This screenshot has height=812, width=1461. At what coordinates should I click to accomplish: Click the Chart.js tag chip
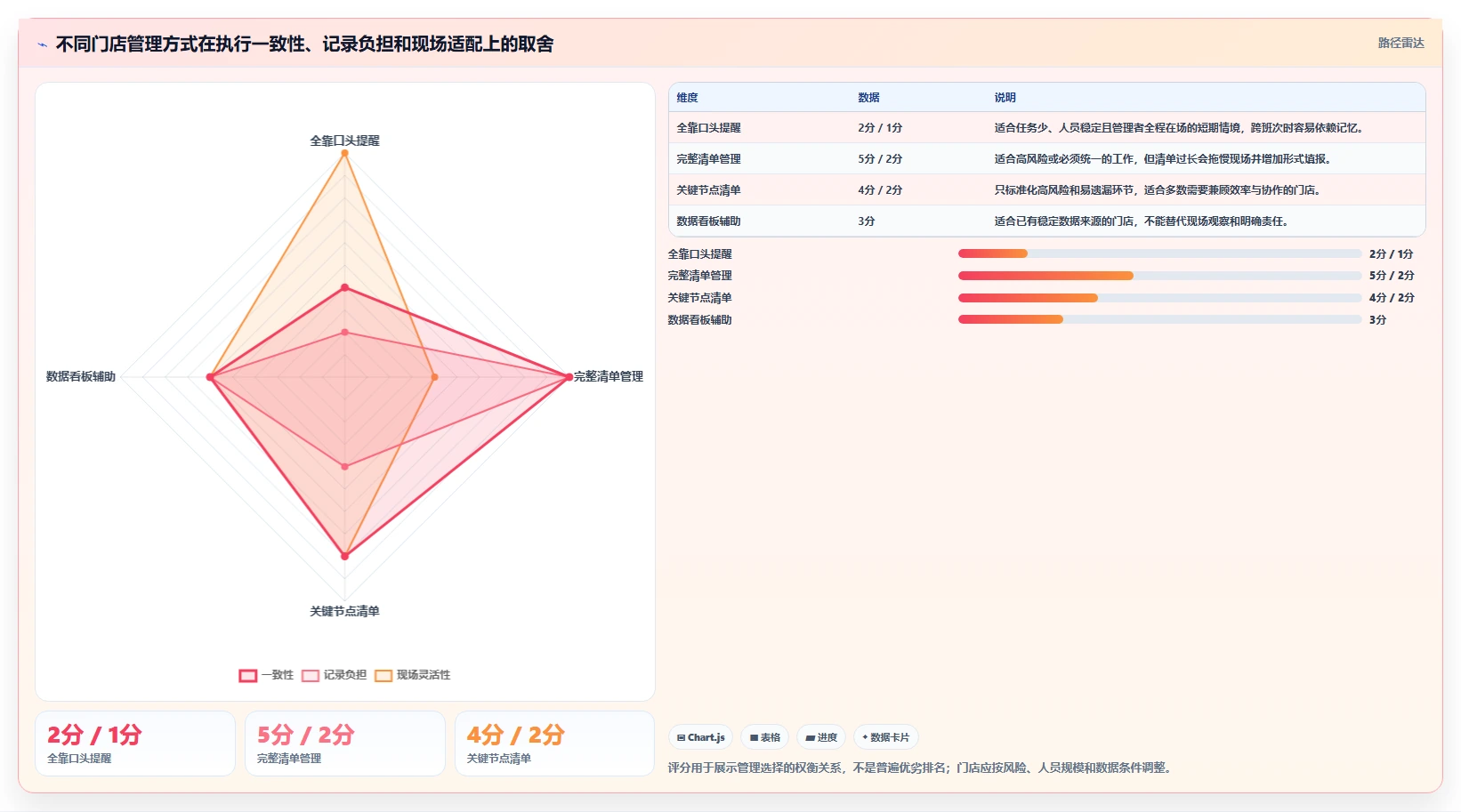pos(700,737)
